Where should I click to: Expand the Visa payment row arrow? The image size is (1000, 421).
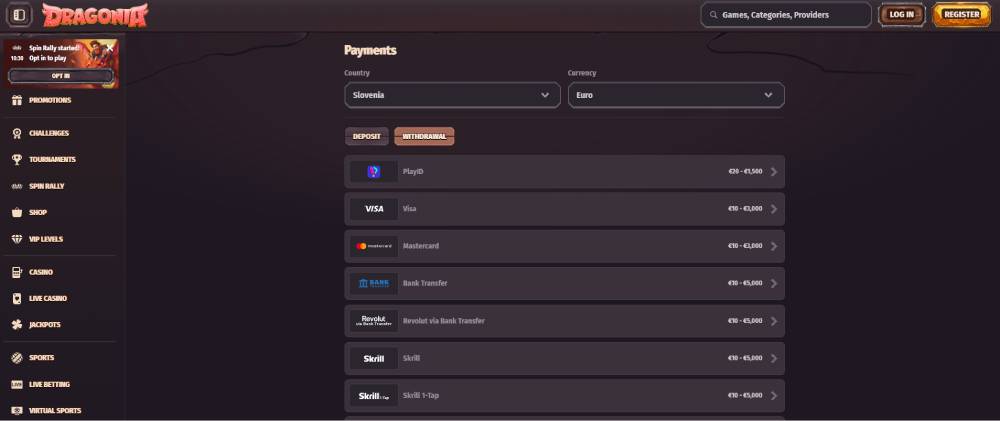(x=774, y=209)
